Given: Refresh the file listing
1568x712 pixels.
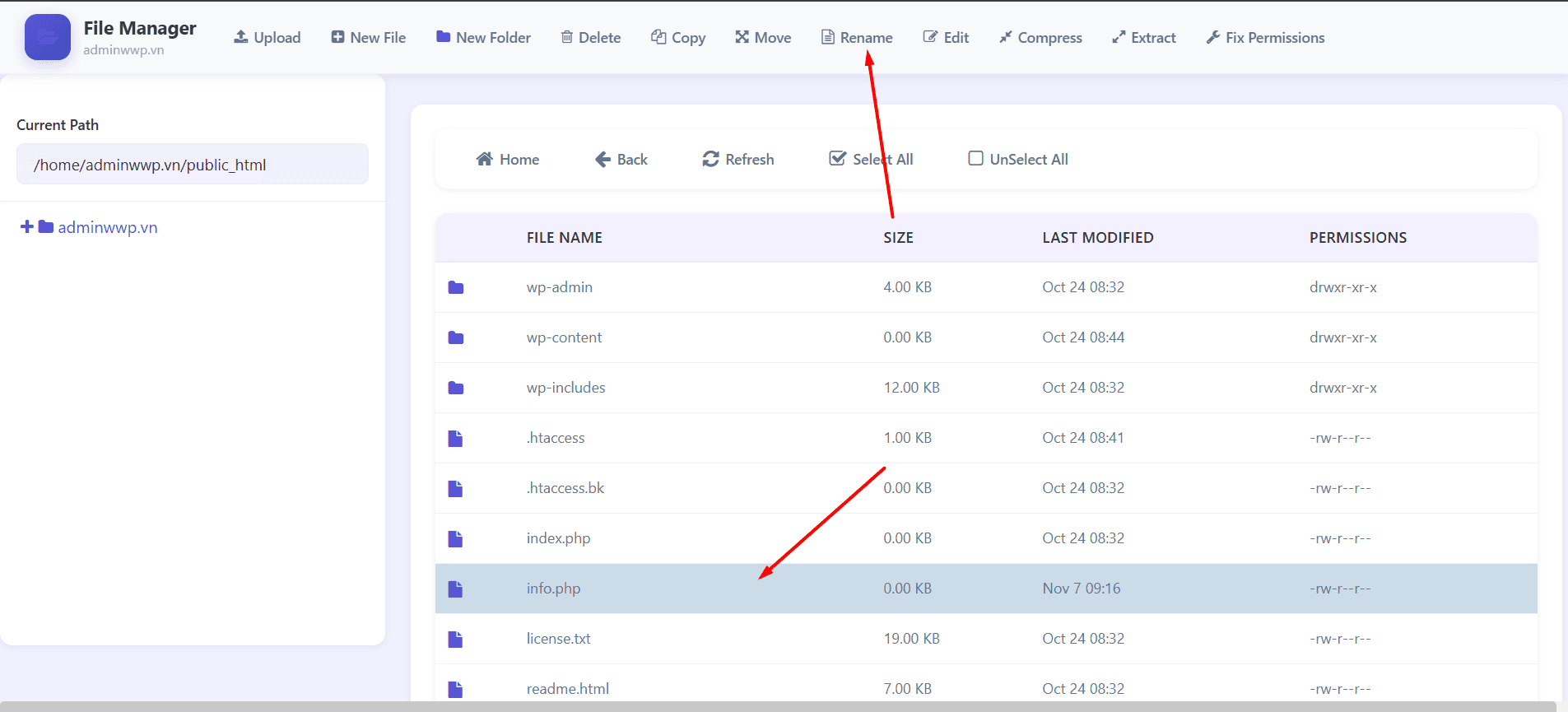Looking at the screenshot, I should (x=737, y=160).
